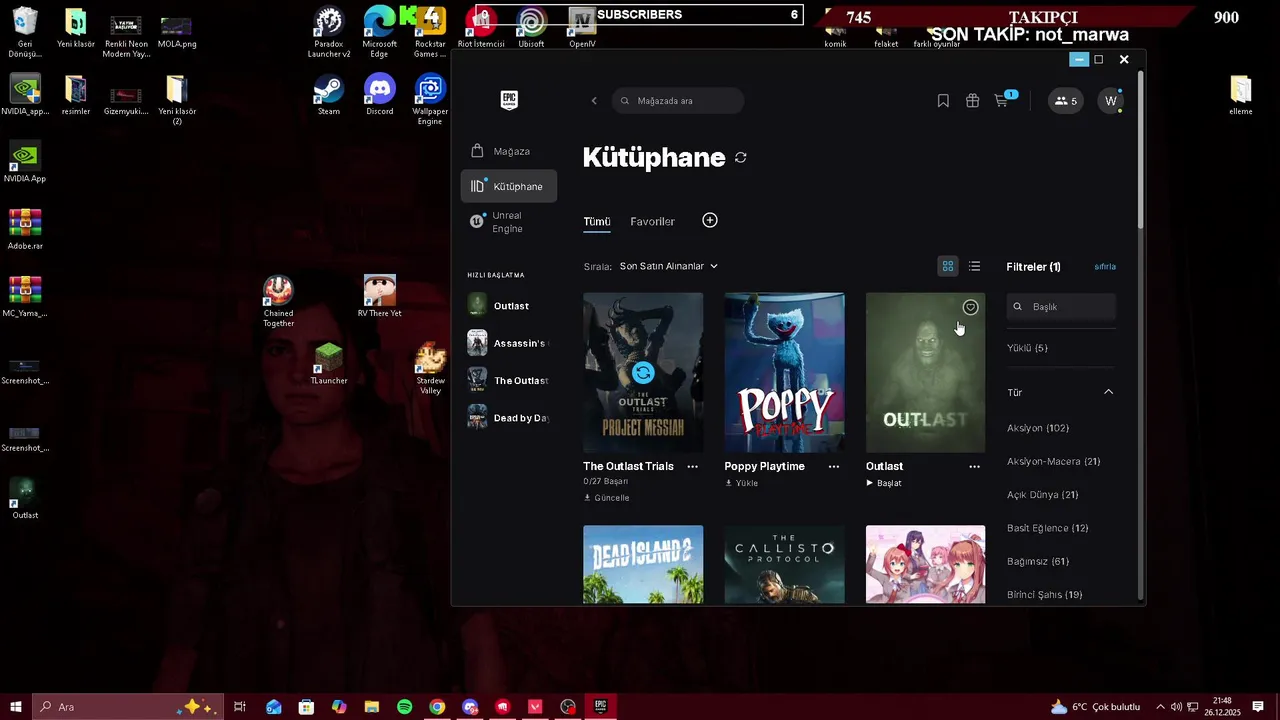Select the RV There Yet desktop icon
The height and width of the screenshot is (720, 1280).
coord(380,297)
